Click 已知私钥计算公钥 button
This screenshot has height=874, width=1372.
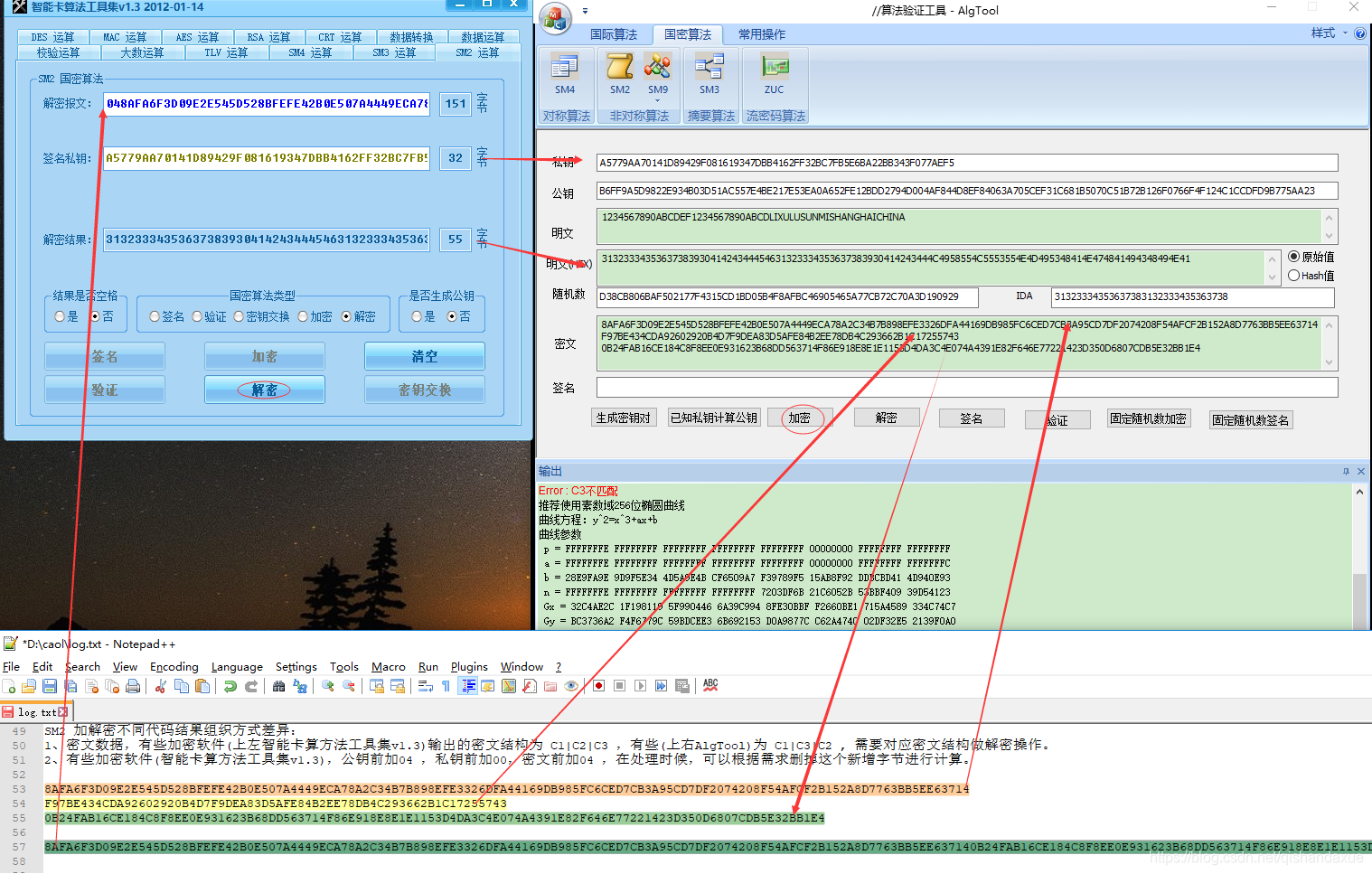714,418
